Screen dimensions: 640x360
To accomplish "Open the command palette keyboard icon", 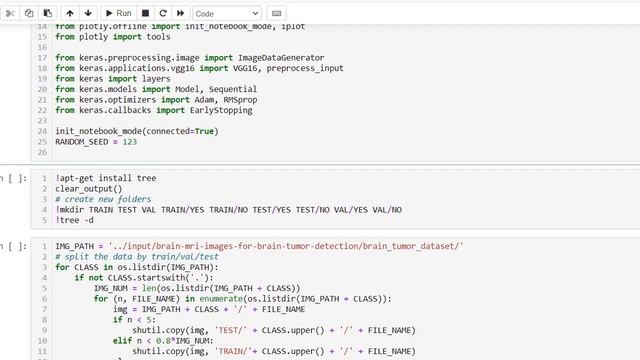I will click(x=276, y=13).
